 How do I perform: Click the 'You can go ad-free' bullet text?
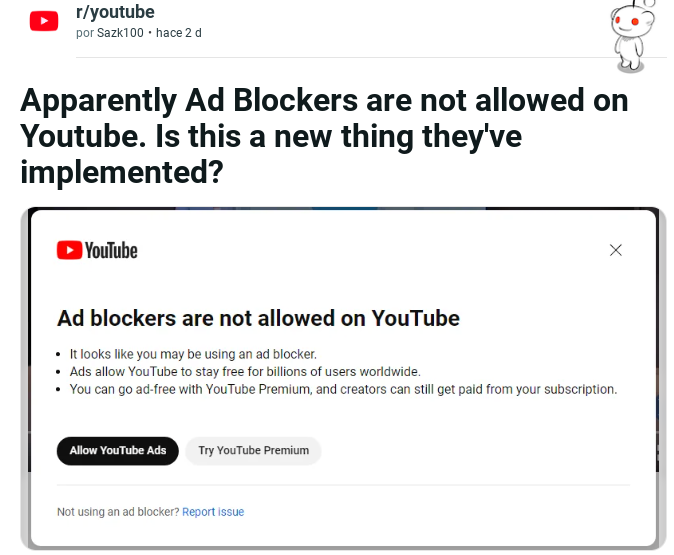click(343, 389)
